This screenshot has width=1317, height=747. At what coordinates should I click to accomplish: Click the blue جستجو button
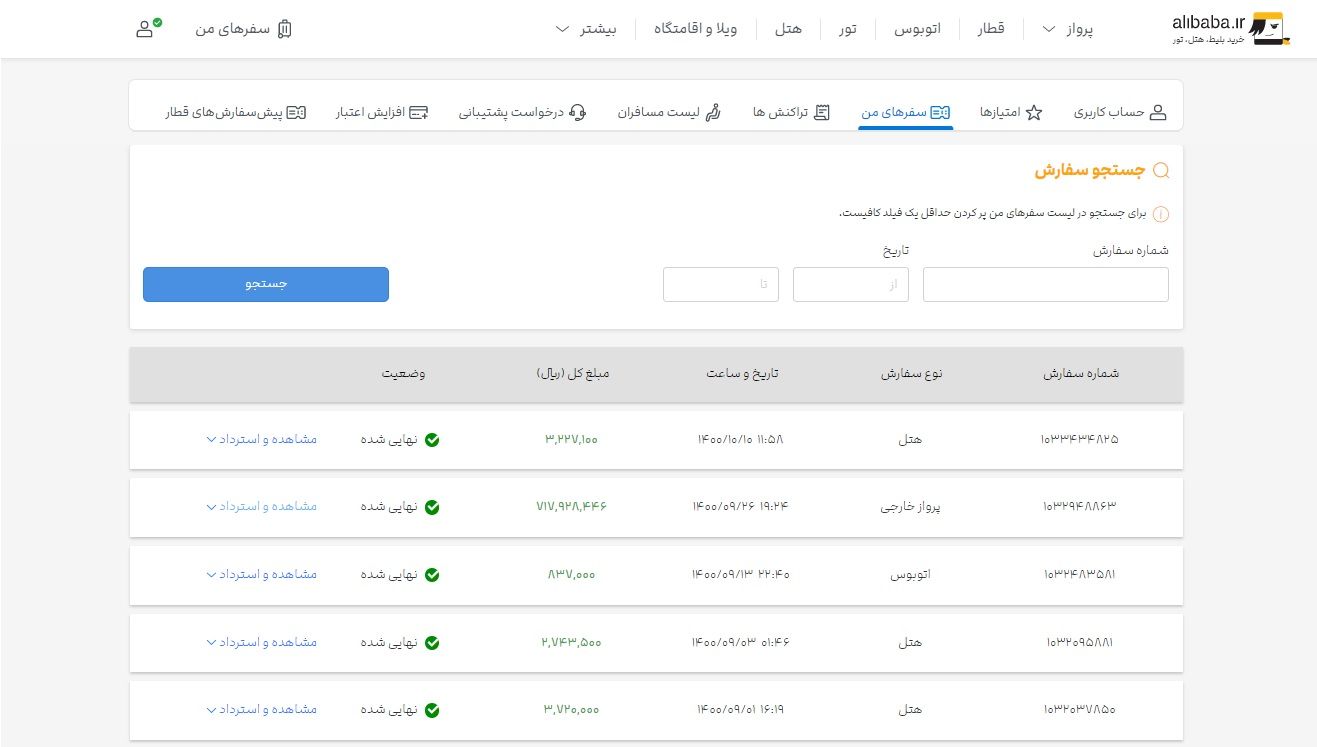point(266,284)
